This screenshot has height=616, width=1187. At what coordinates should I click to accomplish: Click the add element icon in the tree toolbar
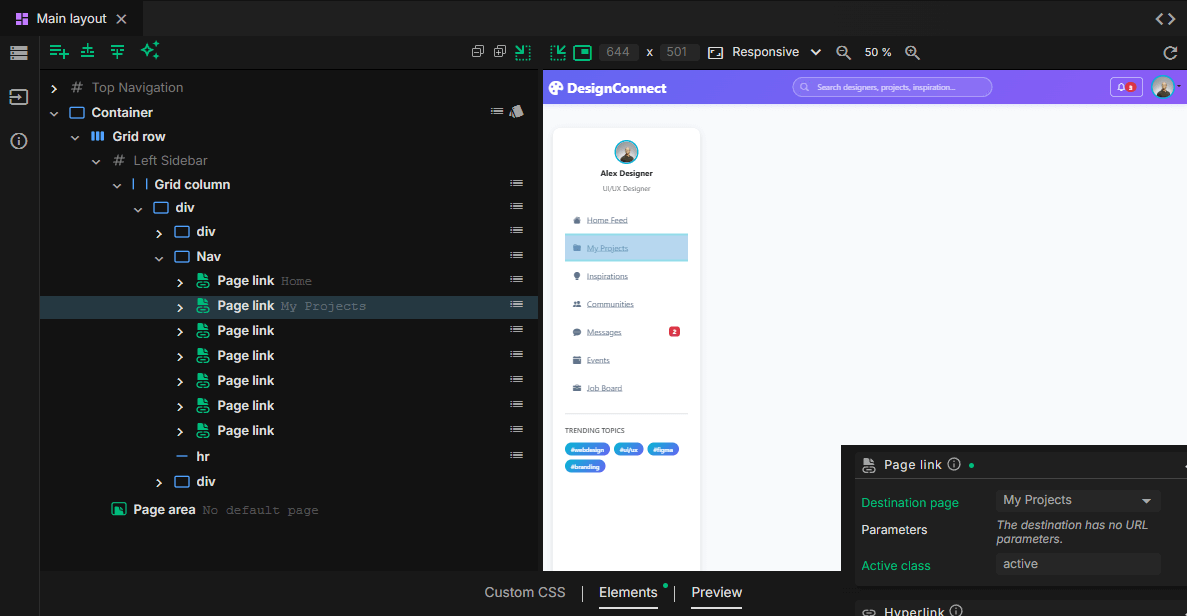click(59, 52)
